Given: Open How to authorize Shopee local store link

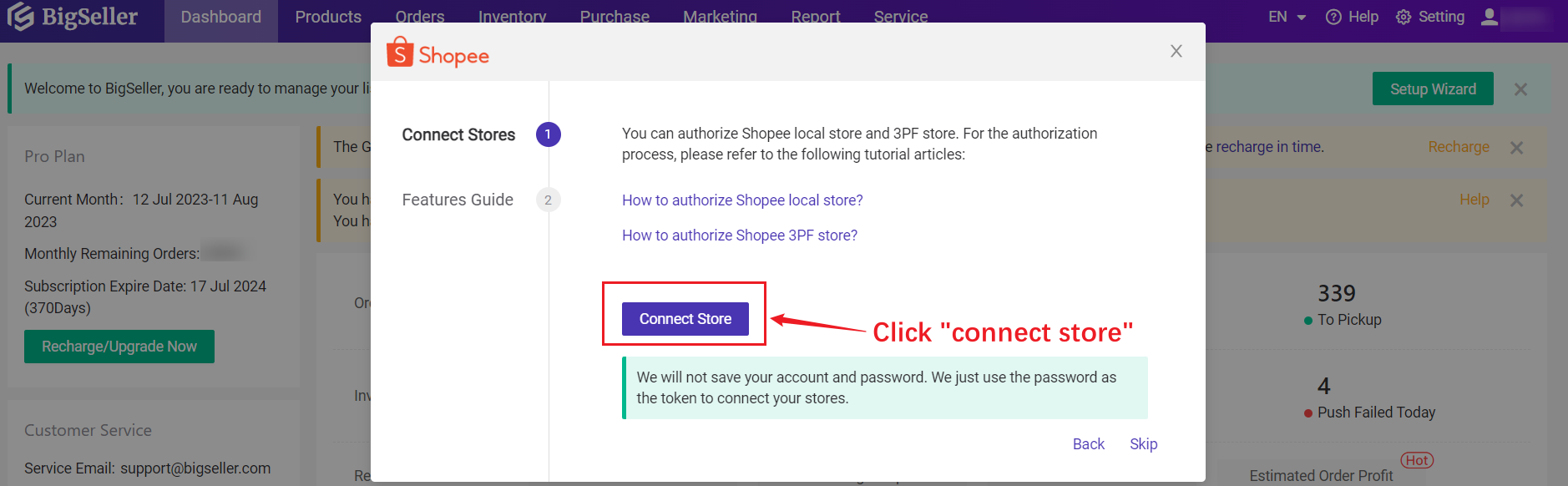Looking at the screenshot, I should (742, 200).
